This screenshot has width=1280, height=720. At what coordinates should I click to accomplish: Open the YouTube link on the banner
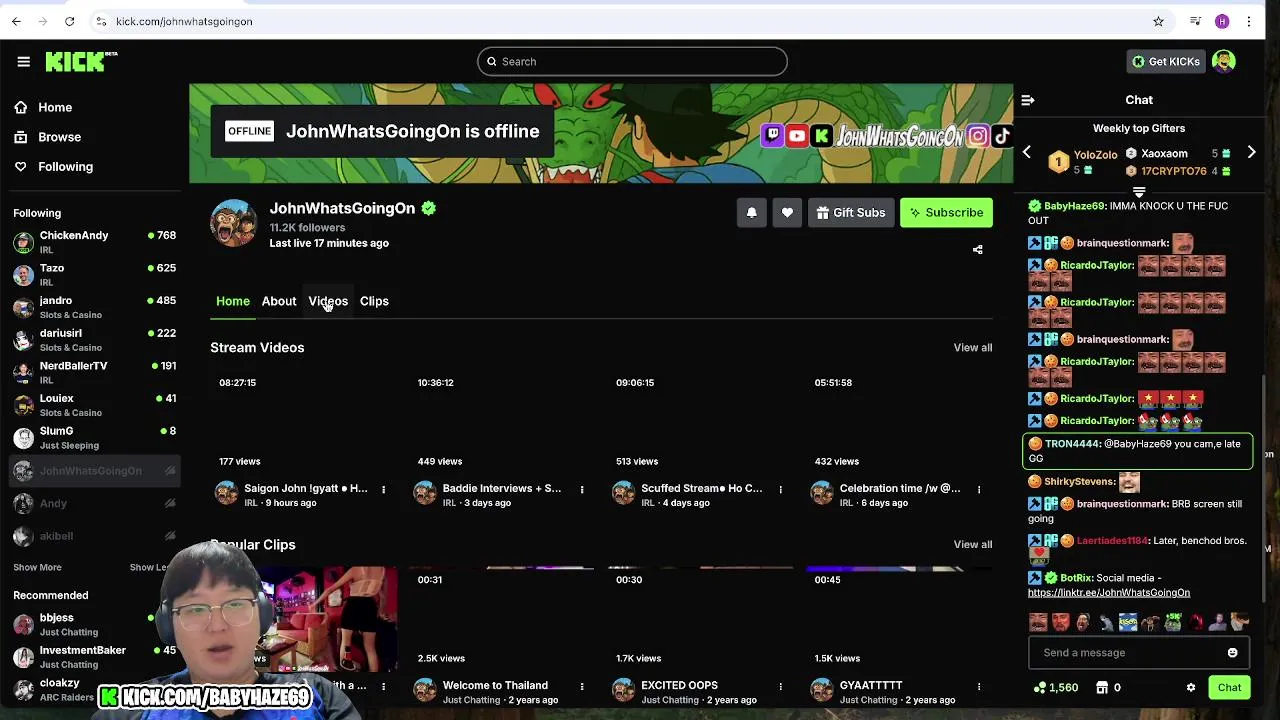(797, 136)
